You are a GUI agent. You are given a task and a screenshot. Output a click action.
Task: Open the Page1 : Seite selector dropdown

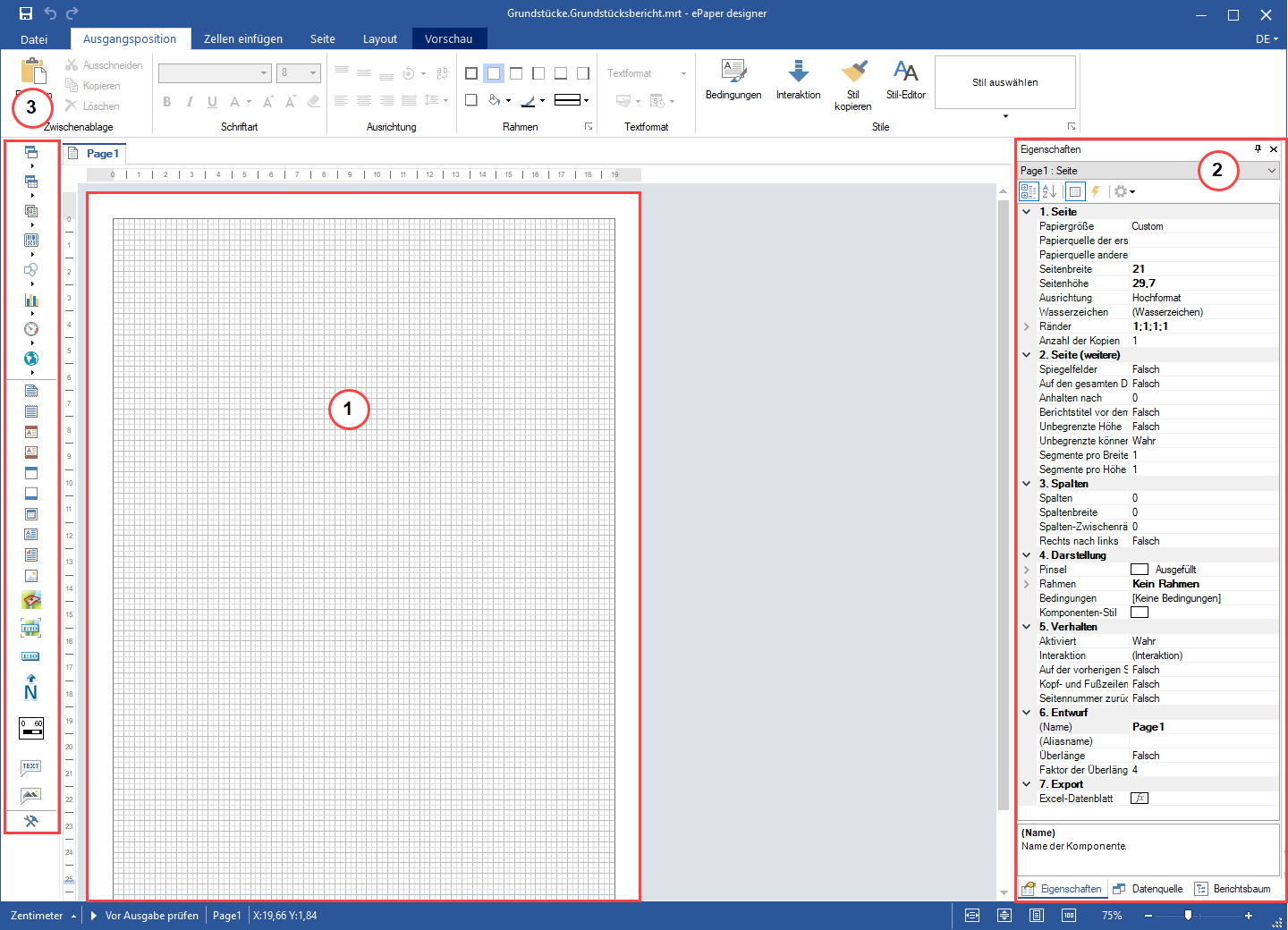(1274, 170)
